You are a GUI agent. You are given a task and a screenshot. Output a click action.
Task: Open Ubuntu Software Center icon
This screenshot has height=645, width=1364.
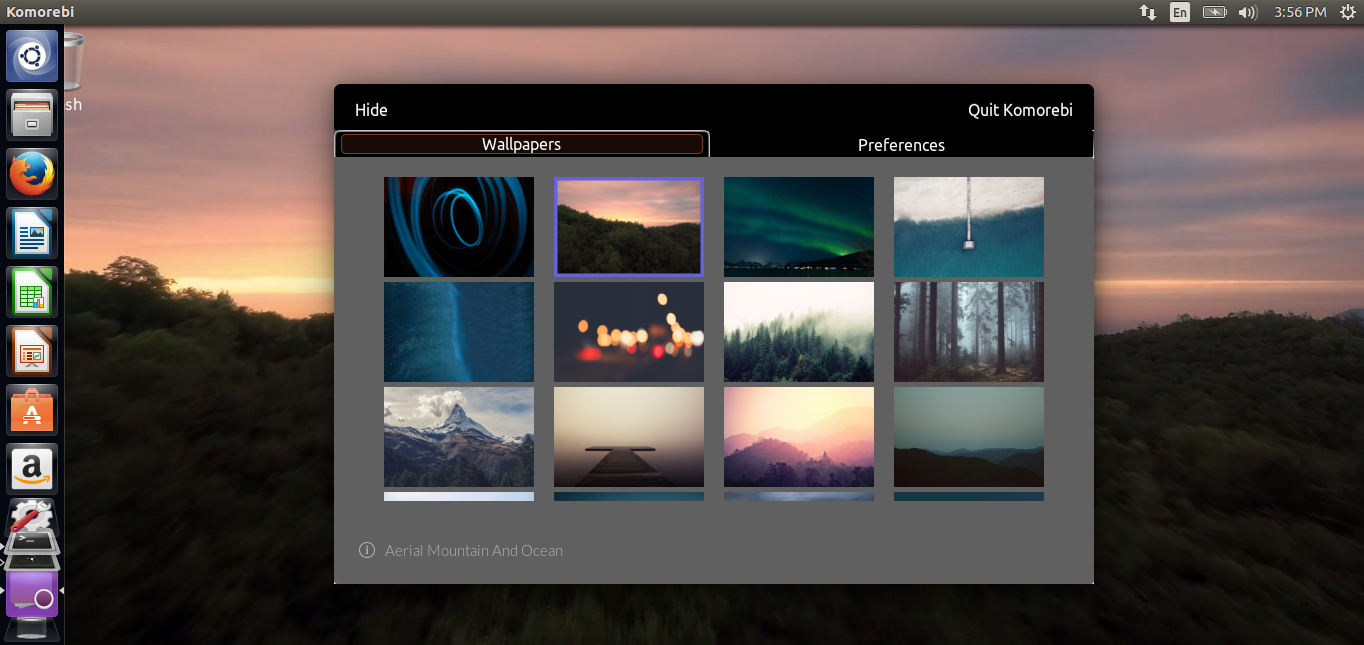click(x=32, y=410)
